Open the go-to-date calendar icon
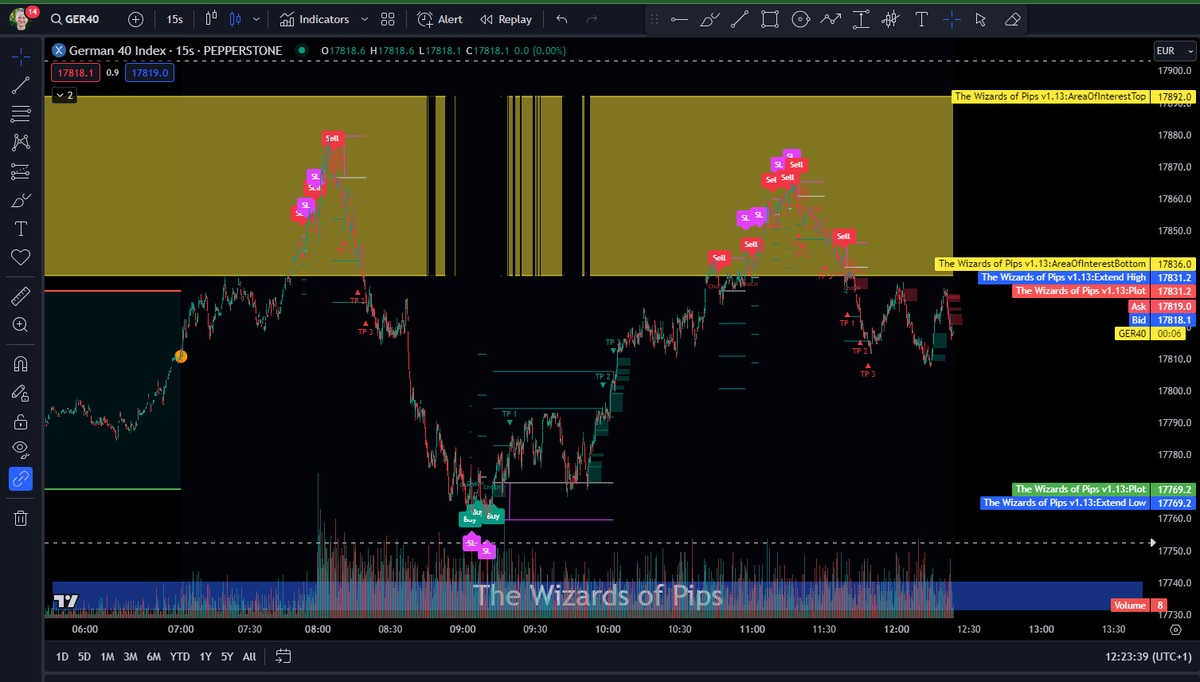Viewport: 1200px width, 682px height. pos(283,657)
